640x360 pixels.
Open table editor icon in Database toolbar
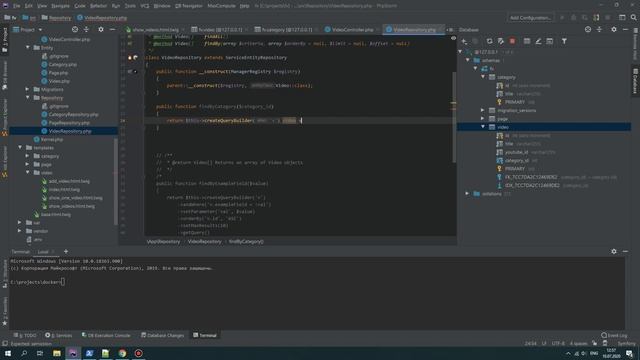coord(527,41)
